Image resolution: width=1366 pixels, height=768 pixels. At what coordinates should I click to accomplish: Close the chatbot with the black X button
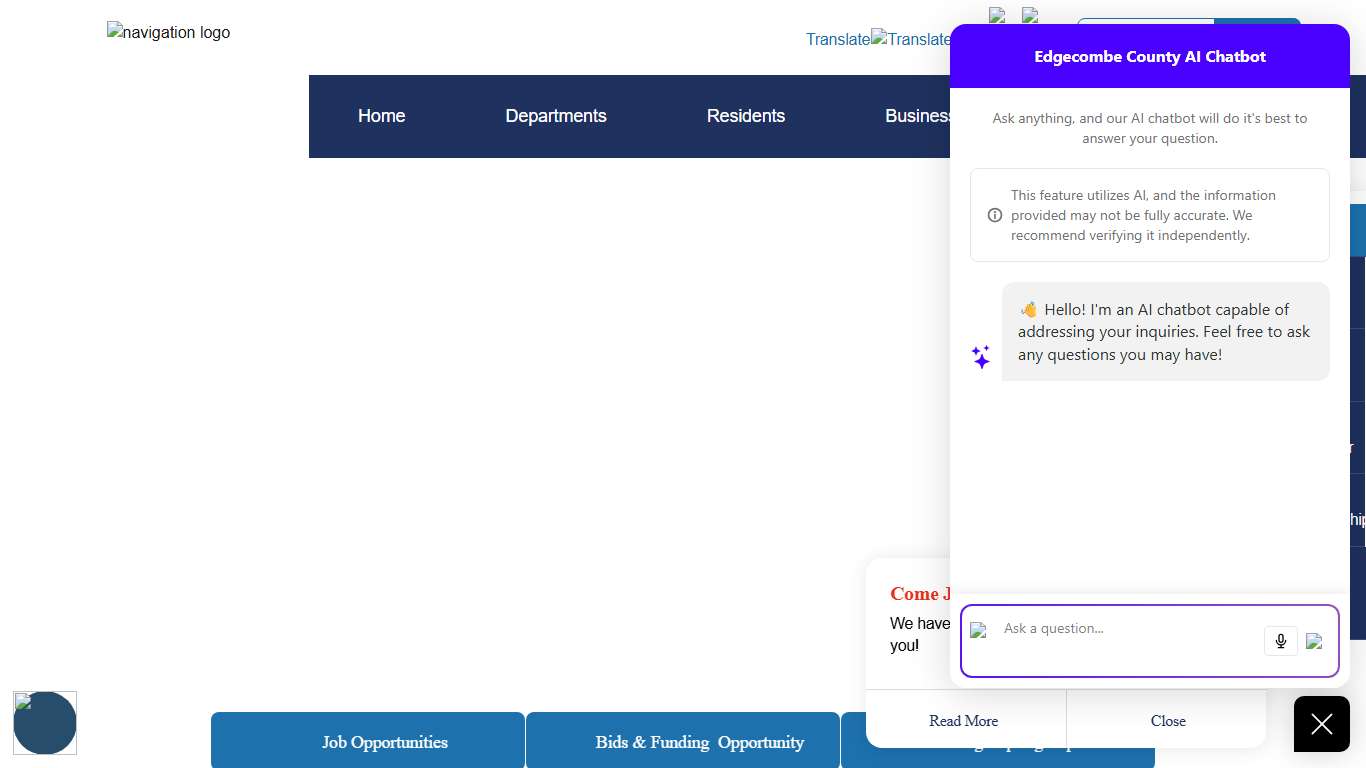coord(1321,724)
